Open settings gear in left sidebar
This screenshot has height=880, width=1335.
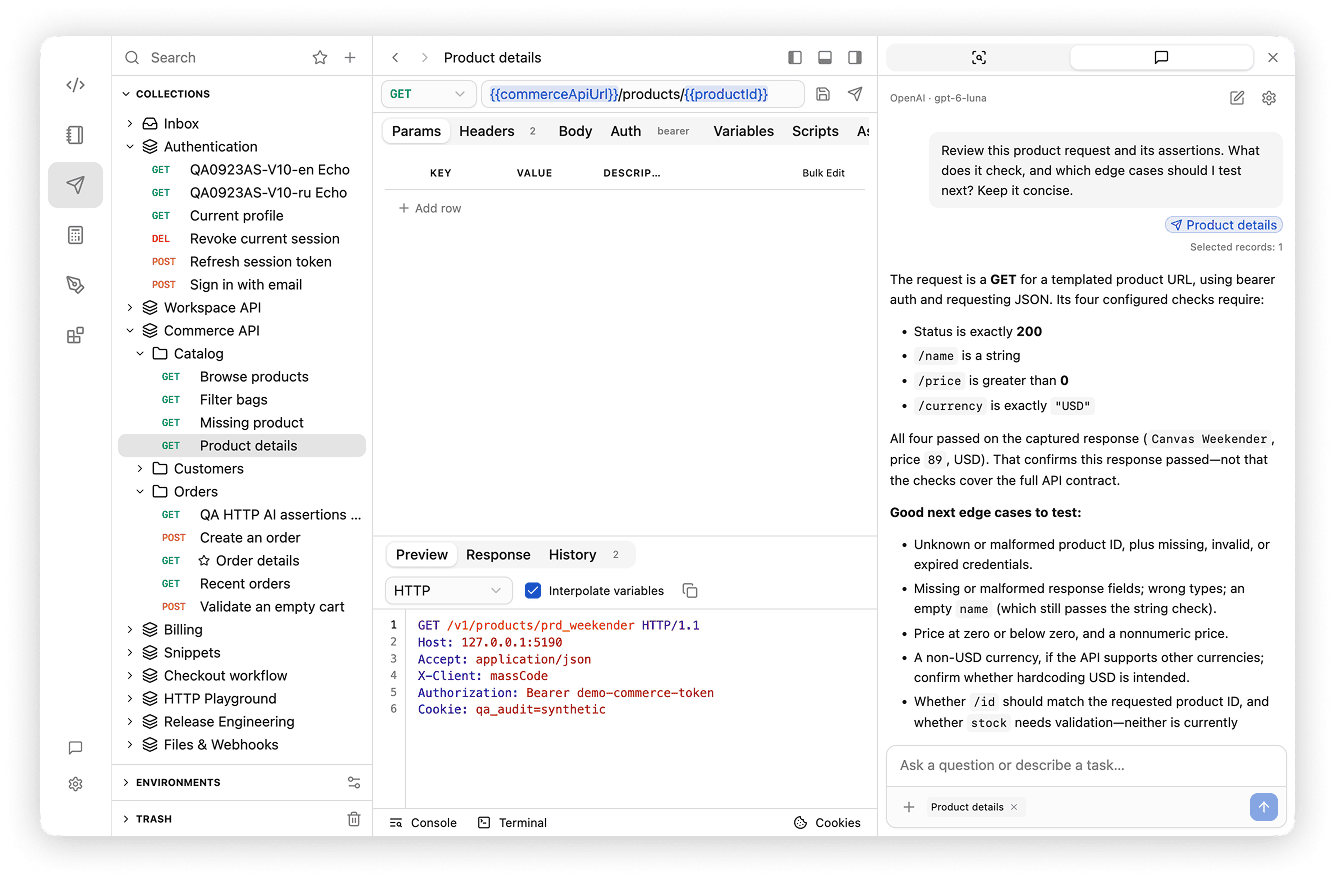pos(75,784)
